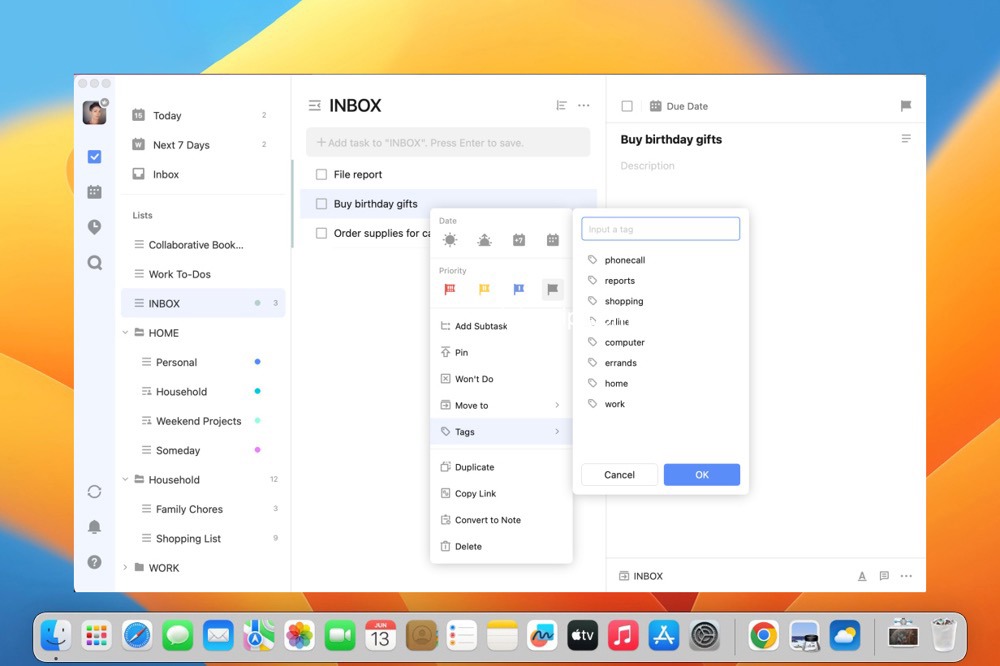Open the more dots in detail footer

click(906, 576)
